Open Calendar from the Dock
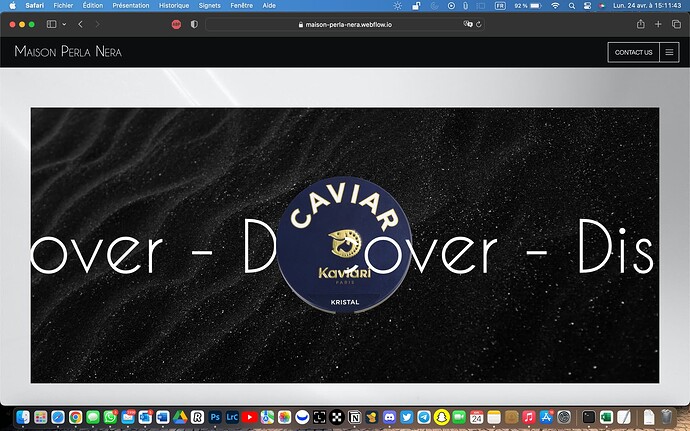The height and width of the screenshot is (431, 690). click(476, 416)
